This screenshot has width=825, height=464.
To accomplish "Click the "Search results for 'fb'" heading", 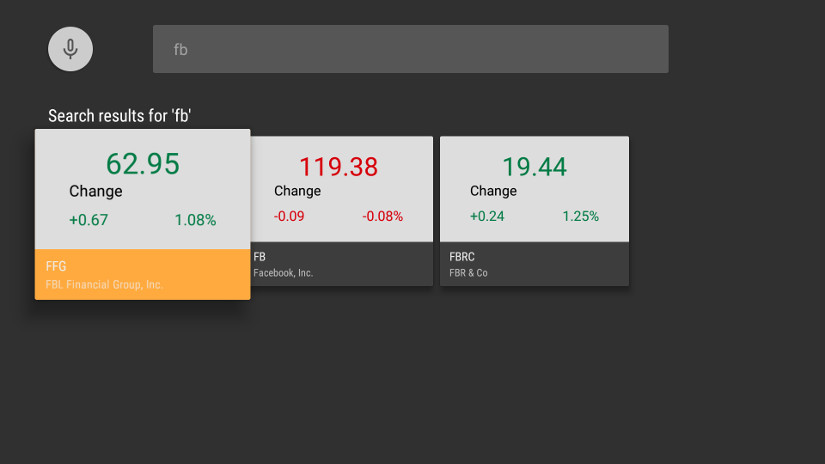I will coord(120,116).
